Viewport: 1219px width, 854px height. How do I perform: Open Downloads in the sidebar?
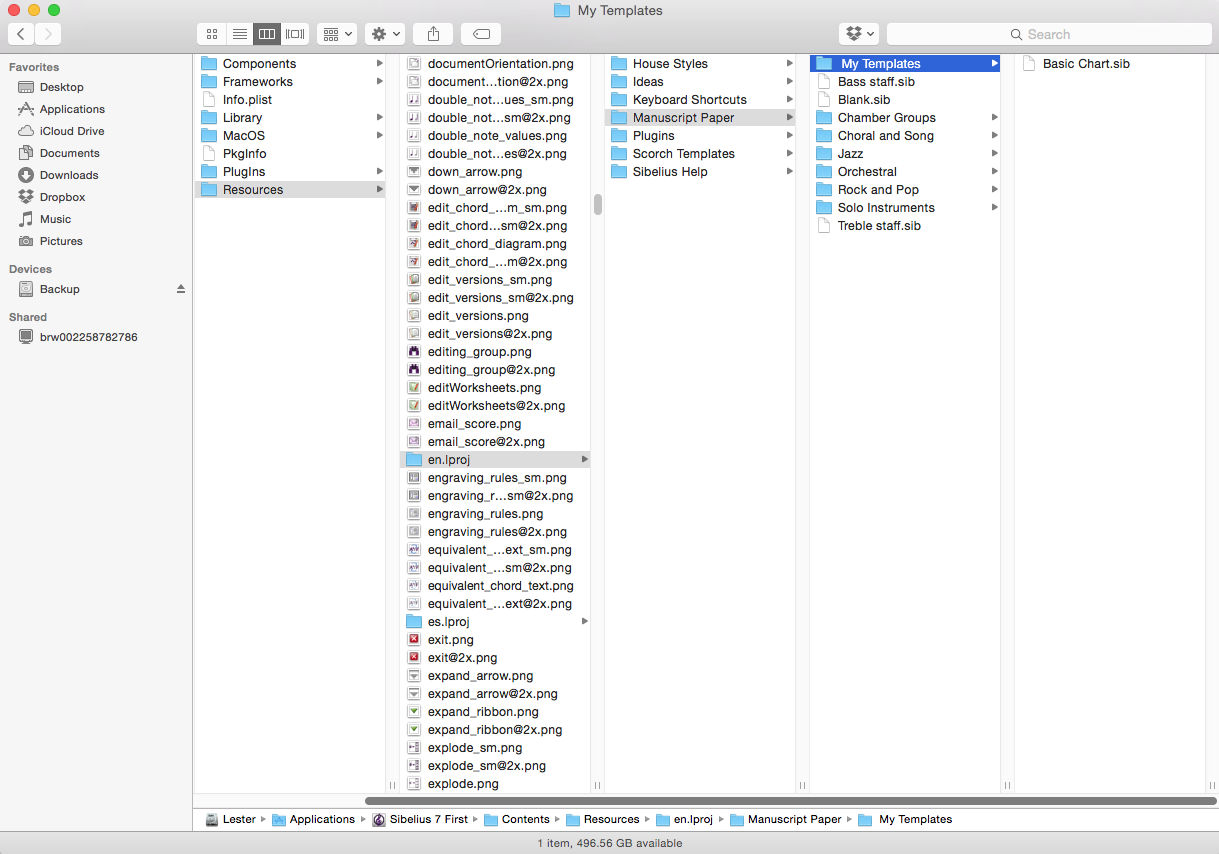point(68,175)
